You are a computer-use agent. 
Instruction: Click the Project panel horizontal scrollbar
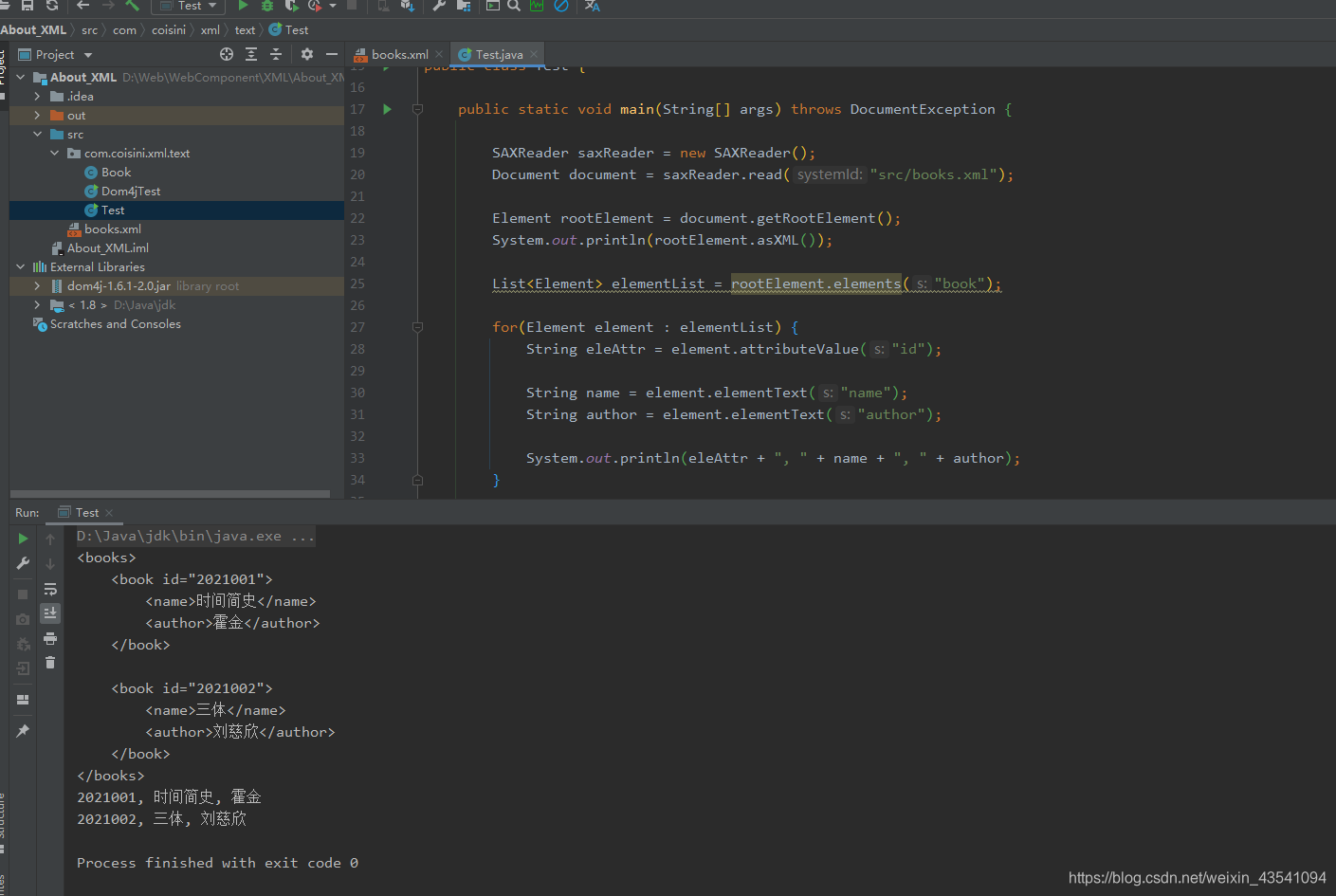pos(171,494)
